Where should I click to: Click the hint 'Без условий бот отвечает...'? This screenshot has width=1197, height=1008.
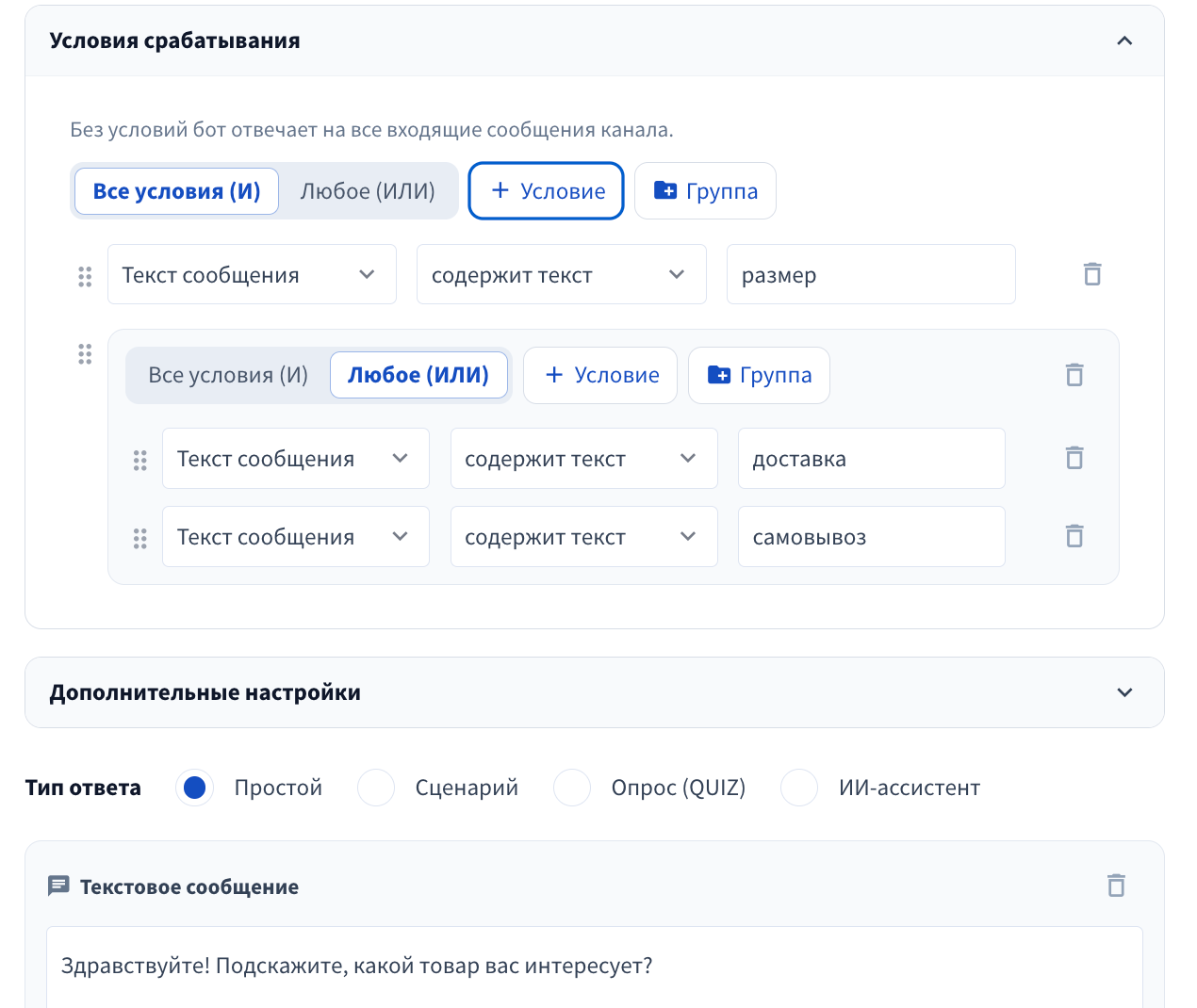click(x=371, y=130)
